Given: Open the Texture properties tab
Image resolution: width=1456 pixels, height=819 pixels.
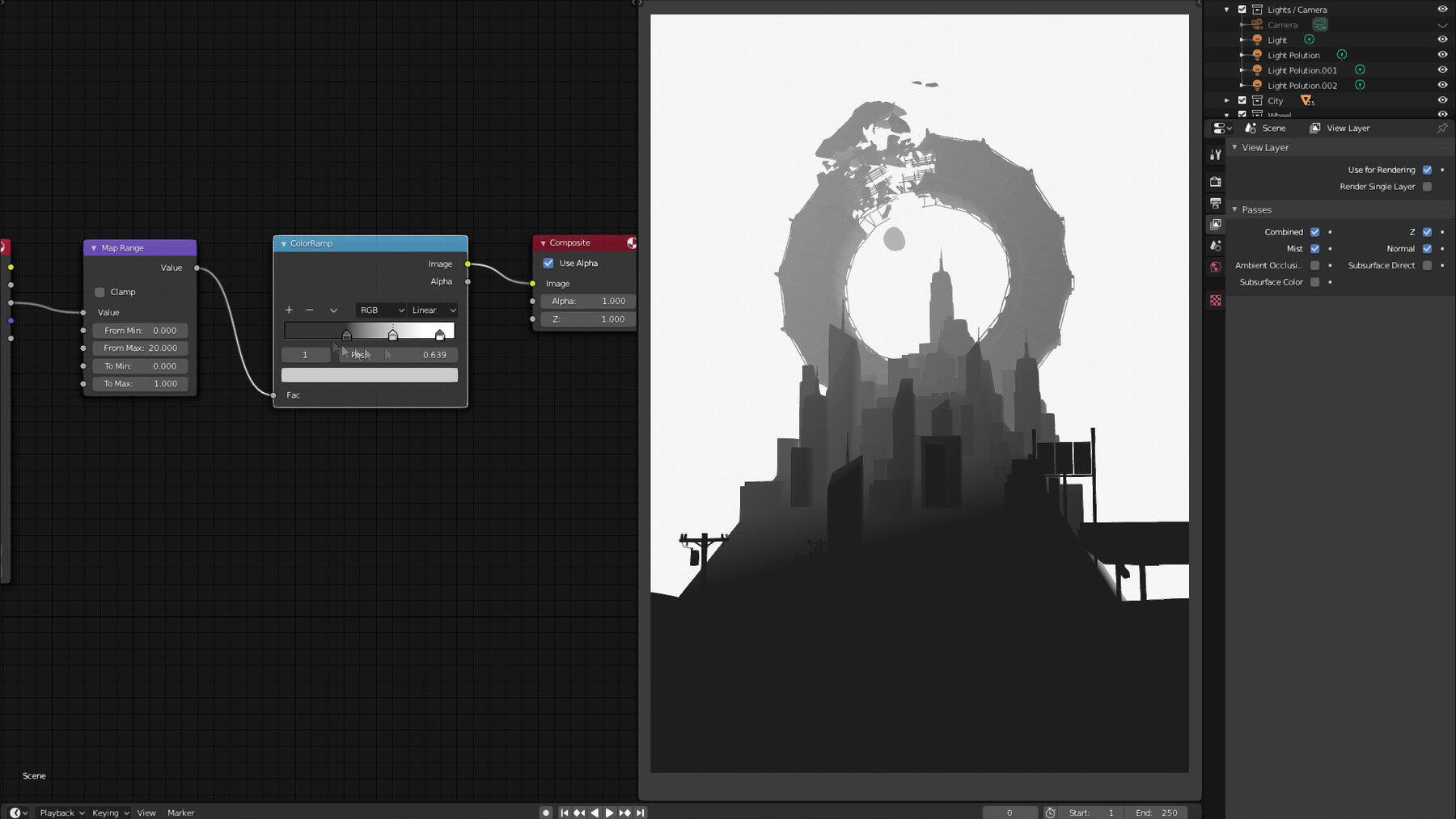Looking at the screenshot, I should [1215, 300].
